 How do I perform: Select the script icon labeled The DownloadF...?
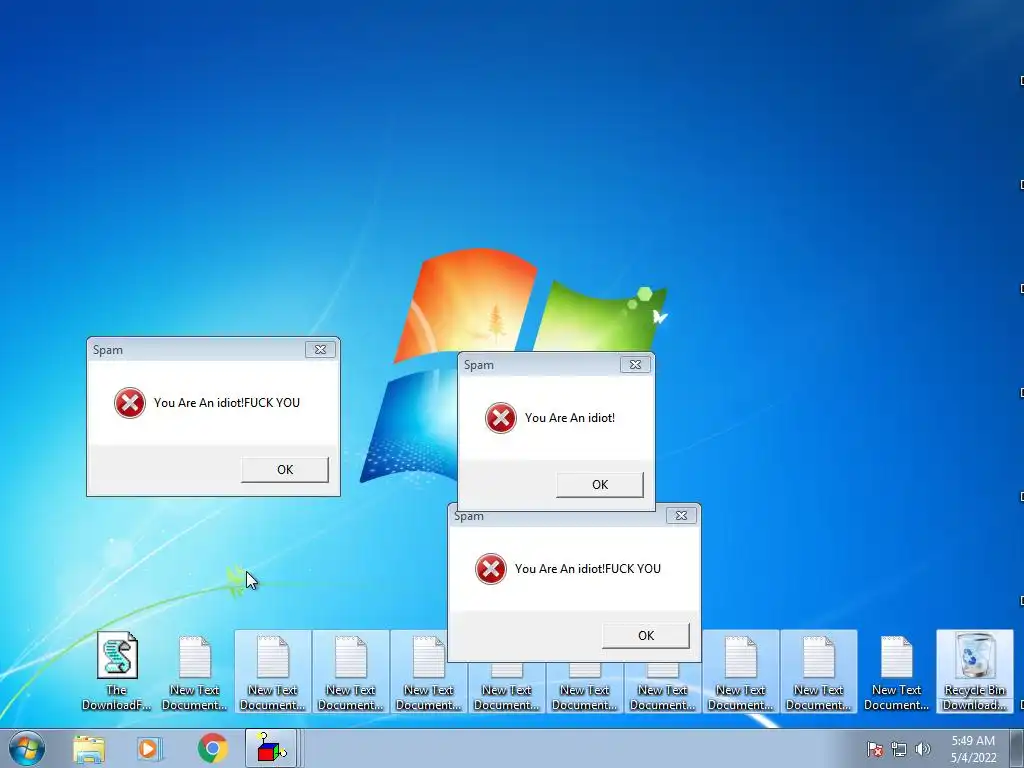[117, 671]
